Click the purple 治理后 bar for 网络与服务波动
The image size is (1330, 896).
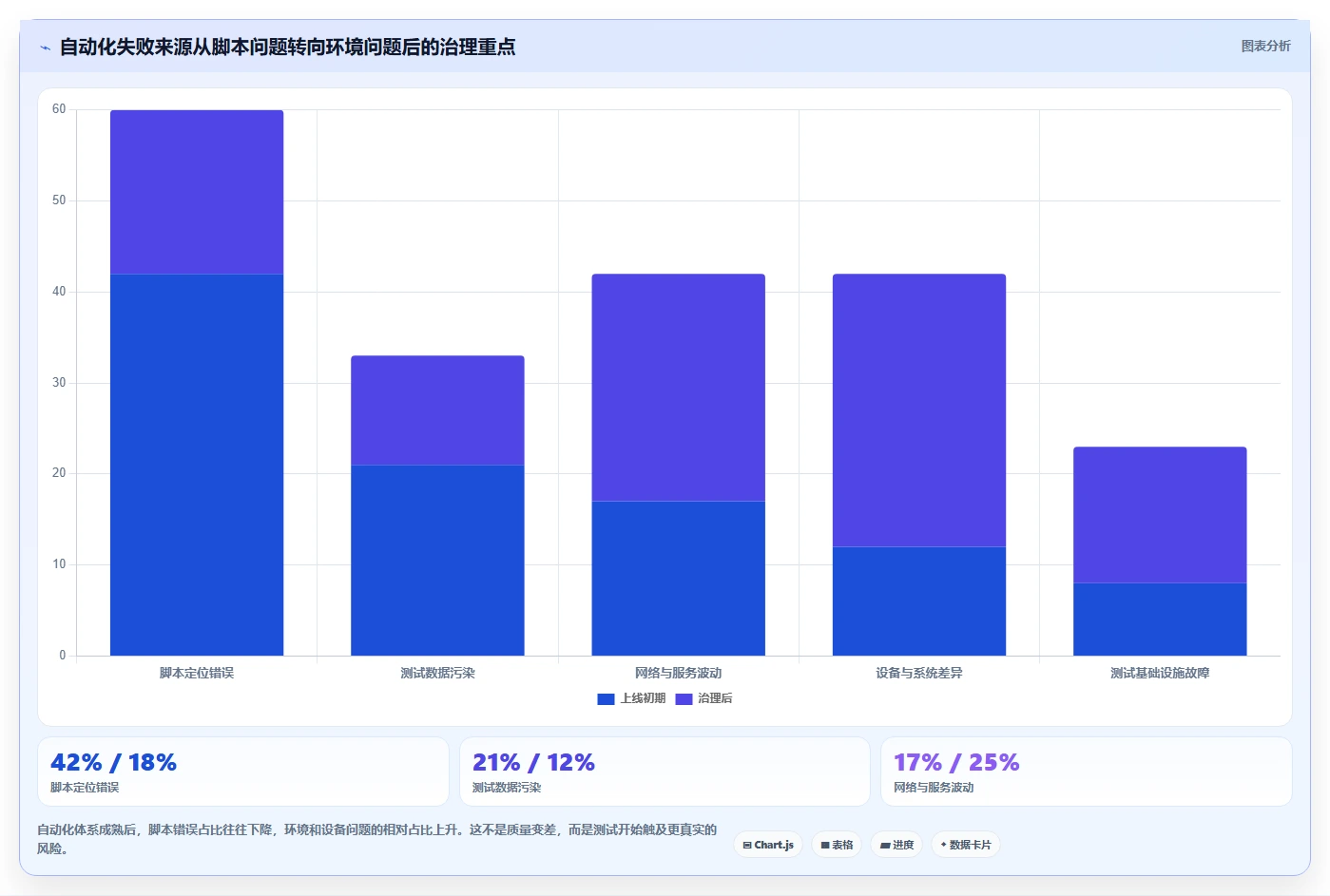678,388
